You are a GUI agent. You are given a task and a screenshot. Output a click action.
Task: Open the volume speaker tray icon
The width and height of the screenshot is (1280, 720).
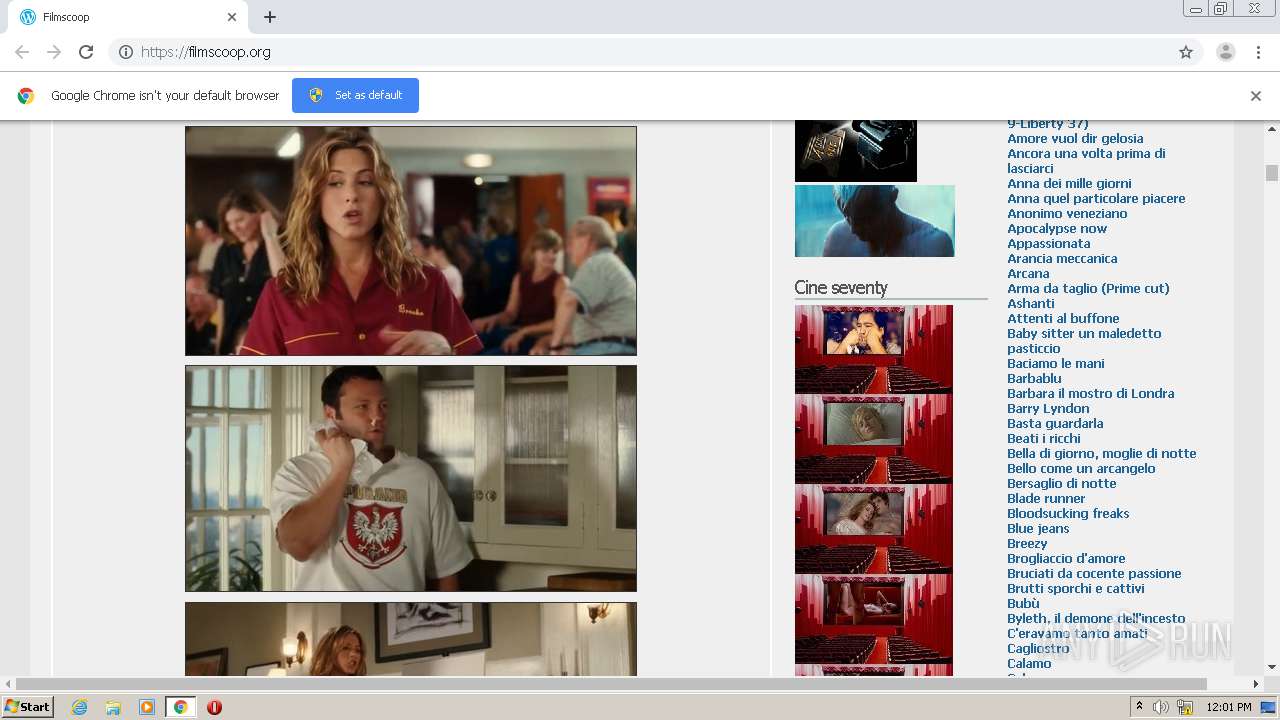(1161, 707)
